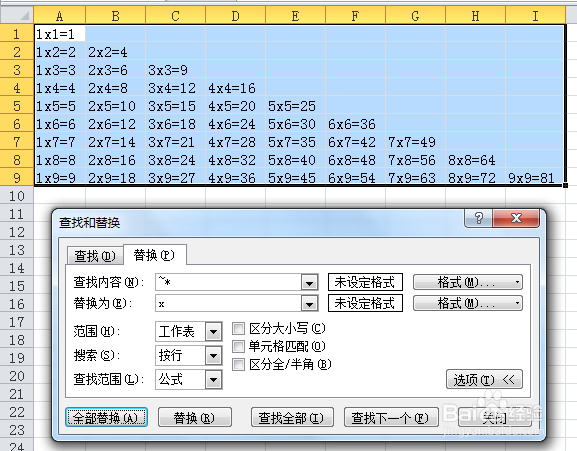The height and width of the screenshot is (451, 577).
Task: Click cell containing 7x8=56
Action: click(415, 160)
